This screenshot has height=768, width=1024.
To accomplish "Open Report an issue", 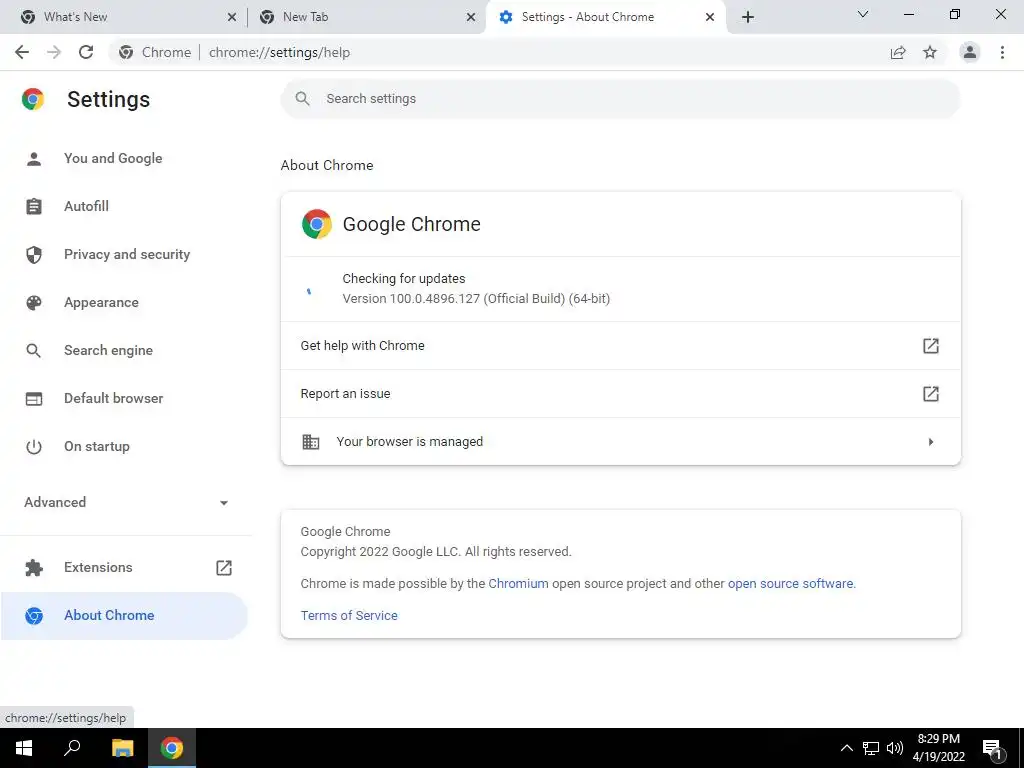I will click(620, 394).
